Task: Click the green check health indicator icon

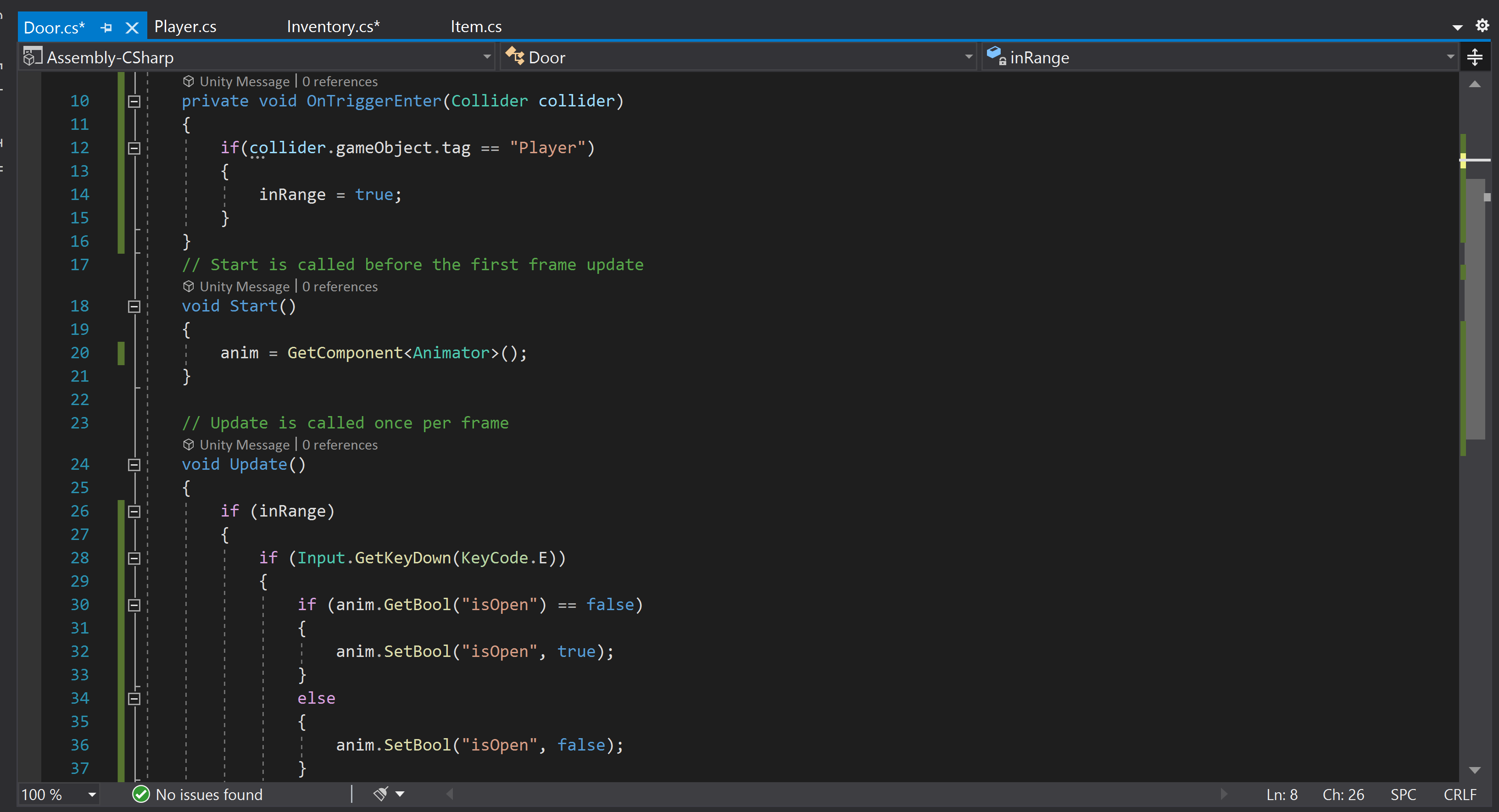Action: [x=141, y=795]
